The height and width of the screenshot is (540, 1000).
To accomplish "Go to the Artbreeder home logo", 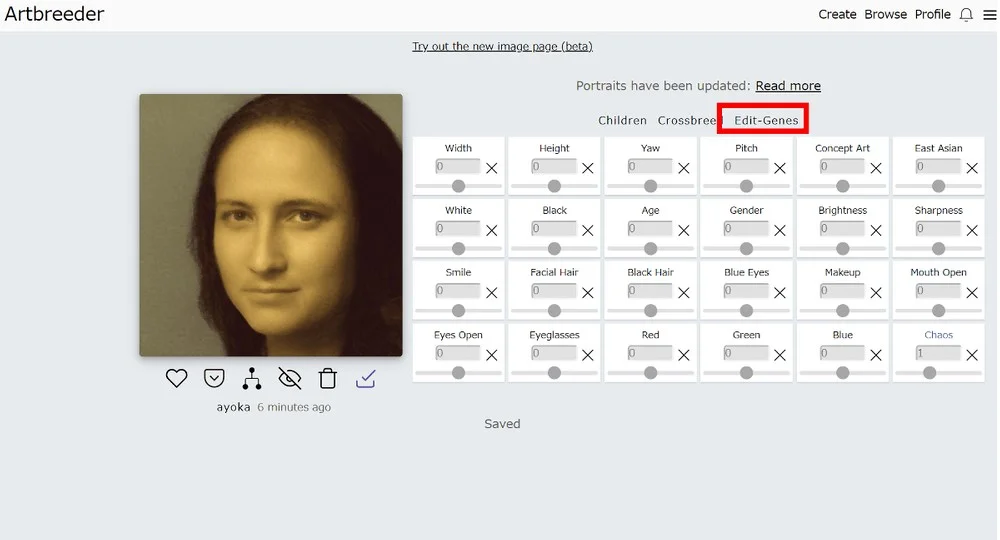I will coord(54,14).
